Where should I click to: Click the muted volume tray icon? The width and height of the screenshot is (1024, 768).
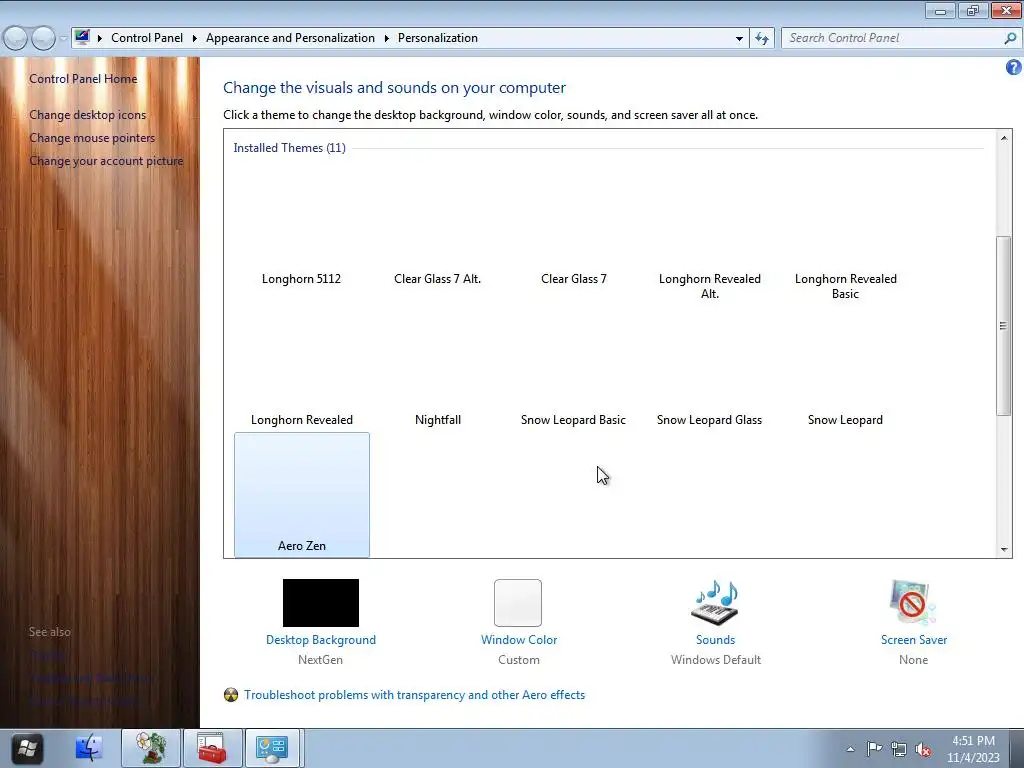tap(923, 749)
